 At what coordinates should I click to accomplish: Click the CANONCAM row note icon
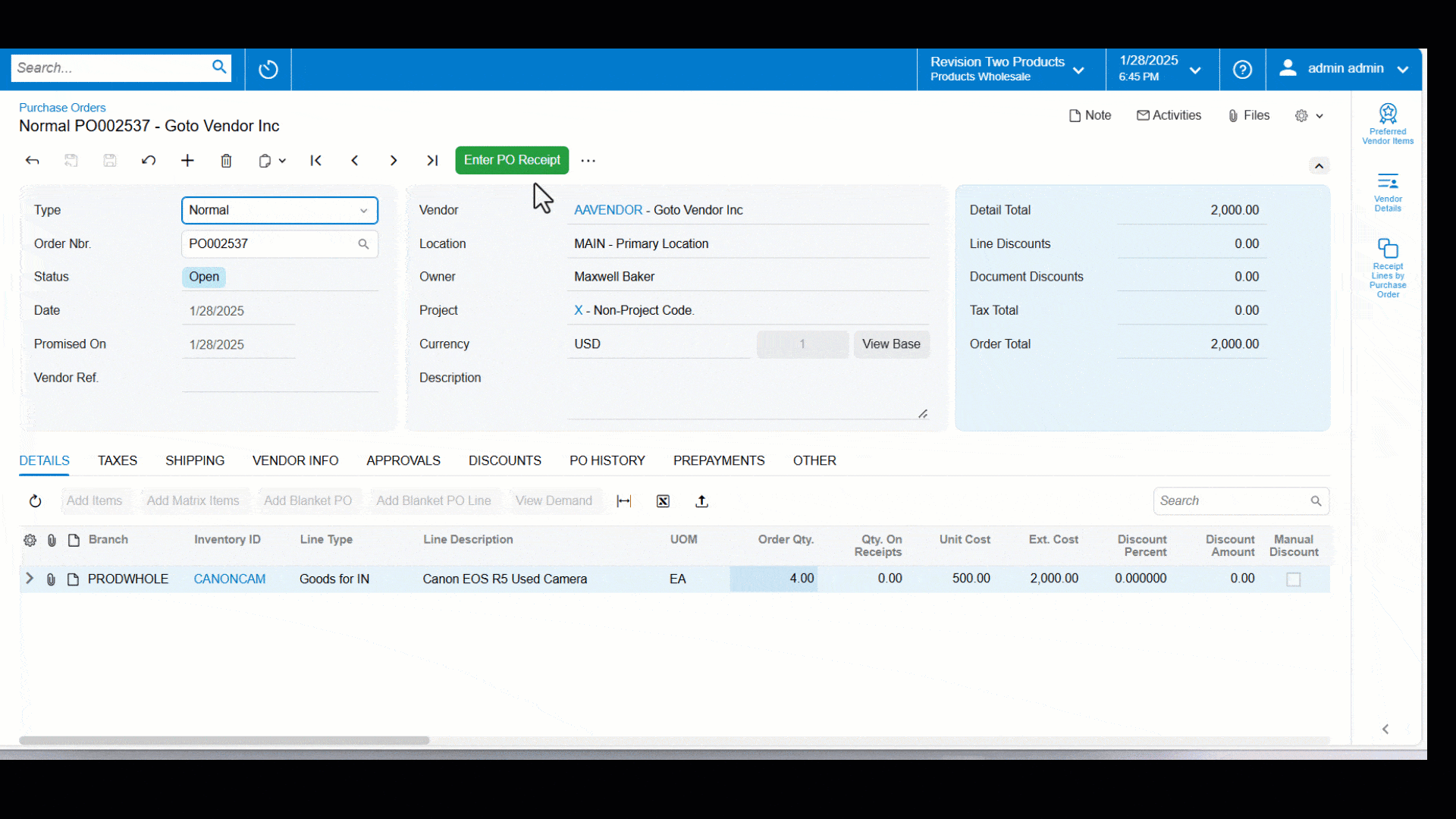(x=73, y=579)
